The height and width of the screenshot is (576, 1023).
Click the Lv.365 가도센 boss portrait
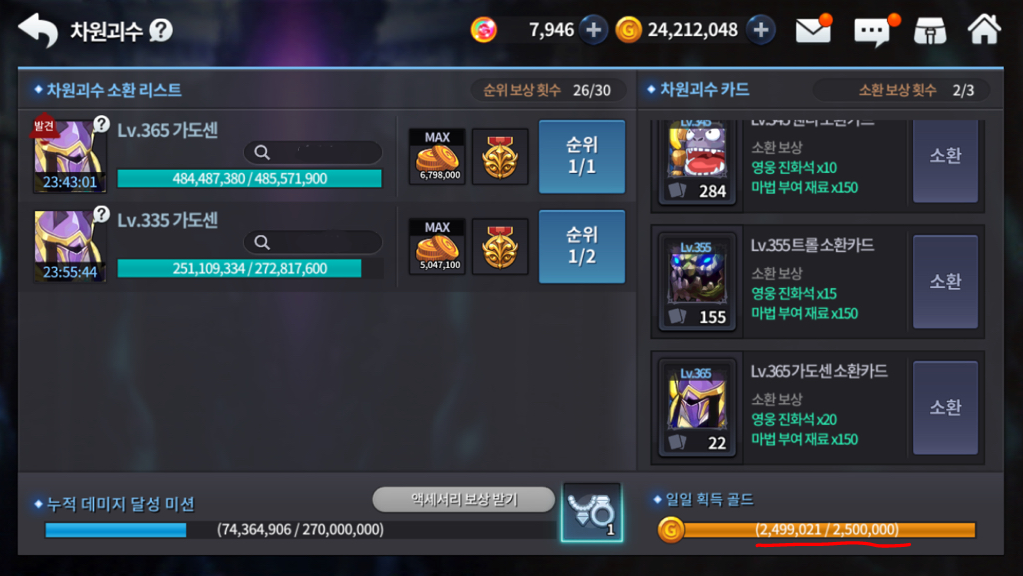coord(70,155)
